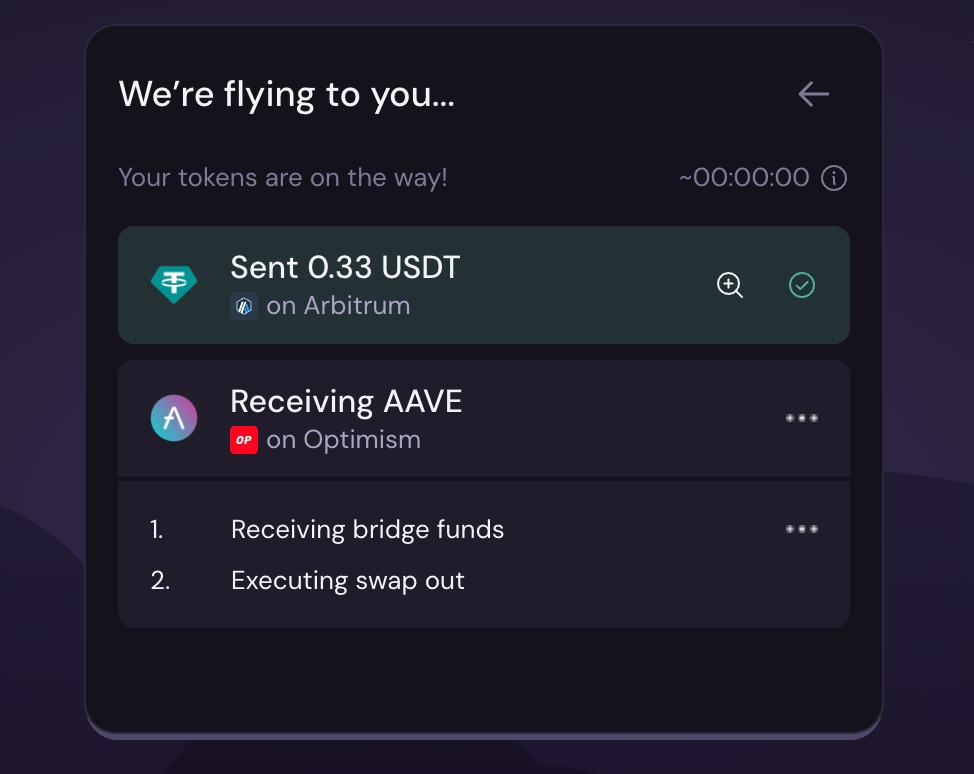Click the magnifier icon on the Sent row
The image size is (974, 774).
[x=731, y=285]
